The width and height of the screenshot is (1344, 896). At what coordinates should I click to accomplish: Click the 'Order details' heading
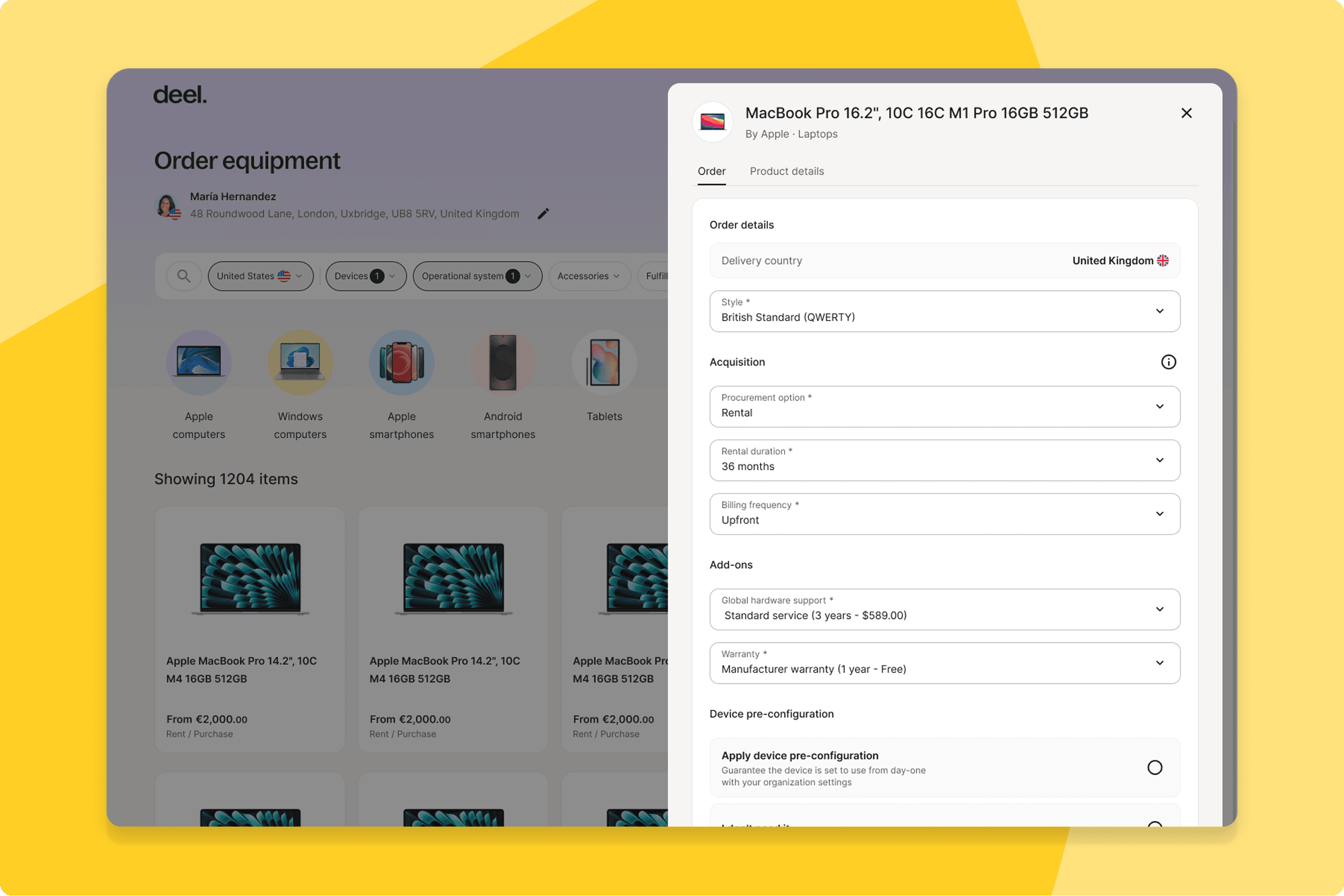point(741,225)
